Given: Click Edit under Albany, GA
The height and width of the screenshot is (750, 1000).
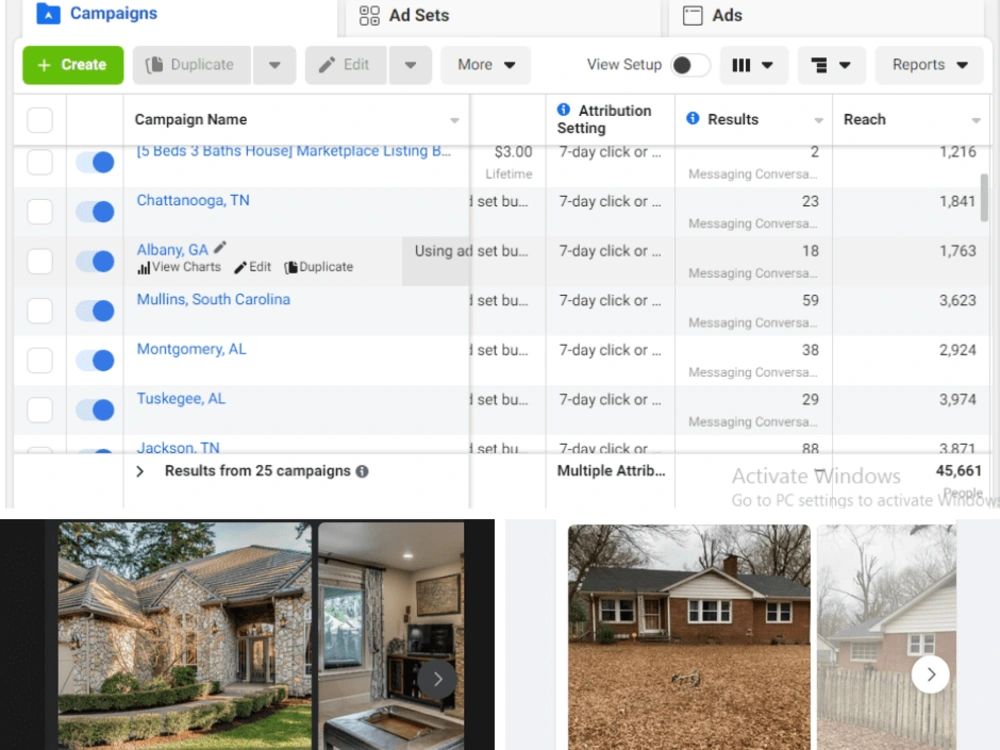Looking at the screenshot, I should 253,267.
